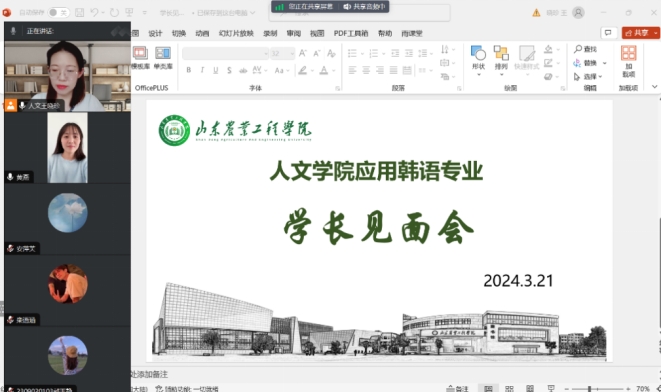Expand the font name combo box
The height and width of the screenshot is (392, 661).
point(226,54)
